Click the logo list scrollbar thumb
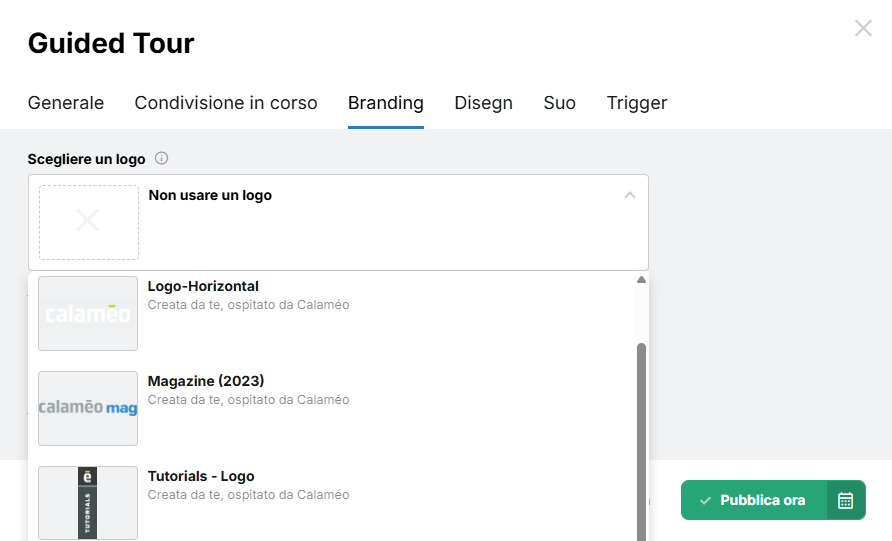 point(641,442)
